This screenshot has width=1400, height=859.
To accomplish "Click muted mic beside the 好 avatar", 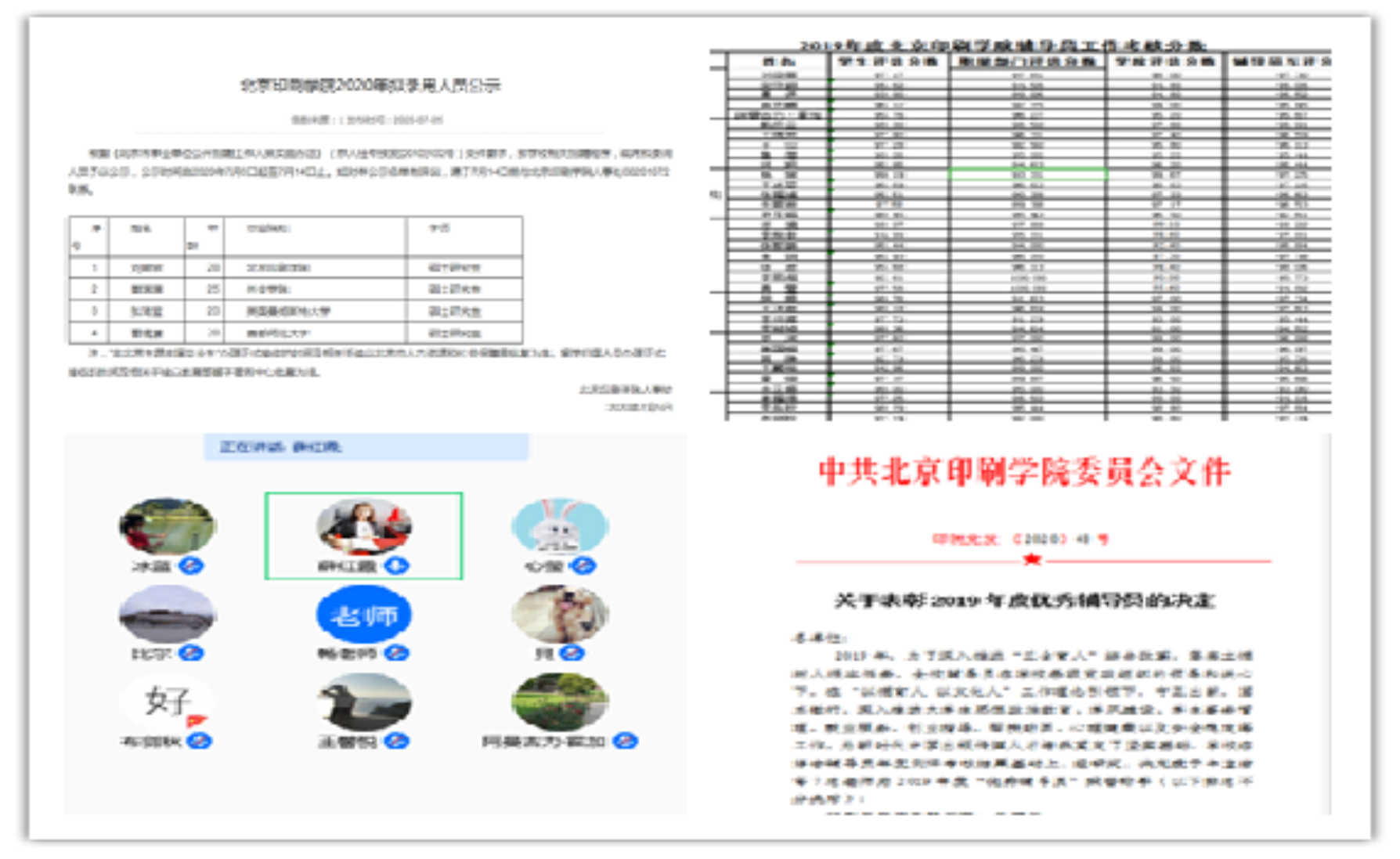I will (199, 741).
